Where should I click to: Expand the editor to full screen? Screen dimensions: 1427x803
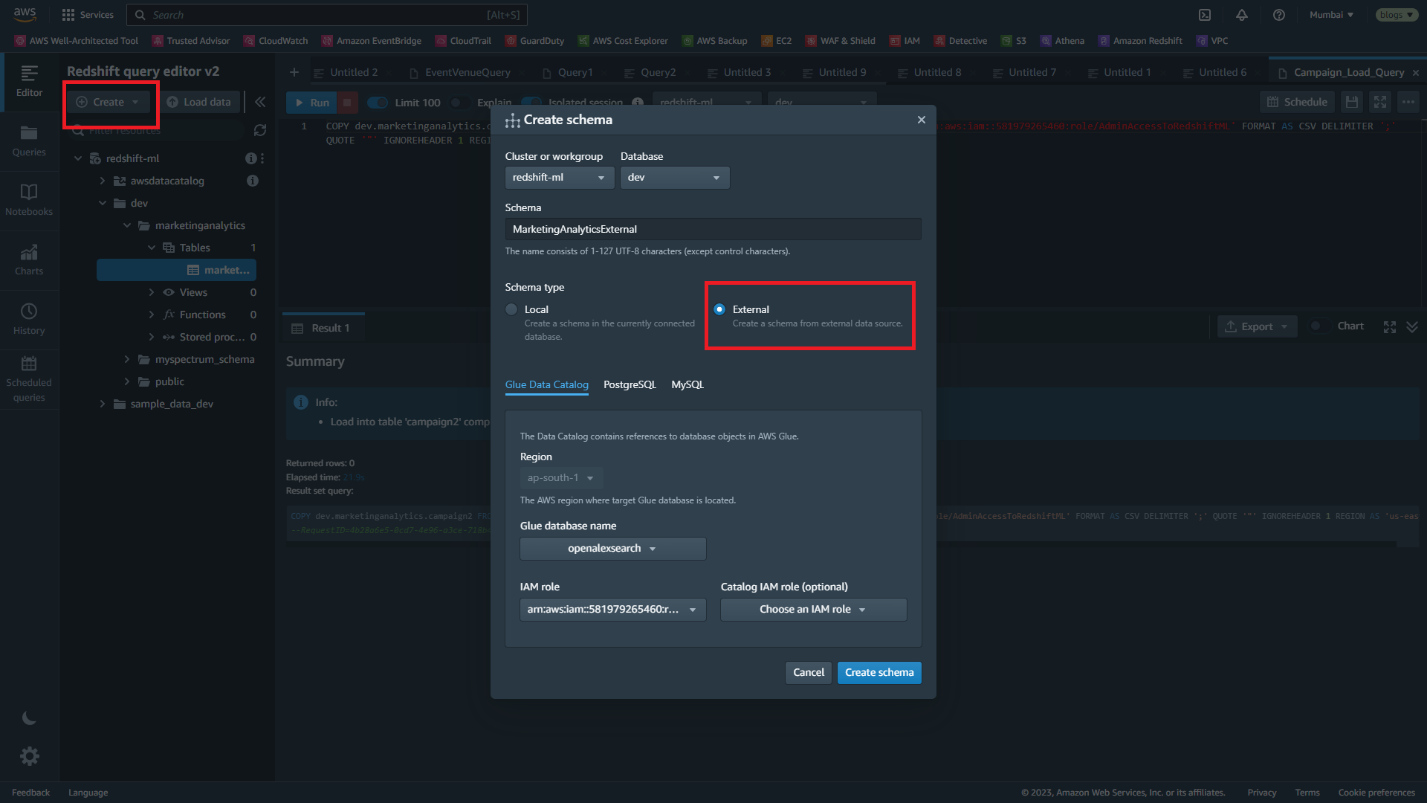1380,102
